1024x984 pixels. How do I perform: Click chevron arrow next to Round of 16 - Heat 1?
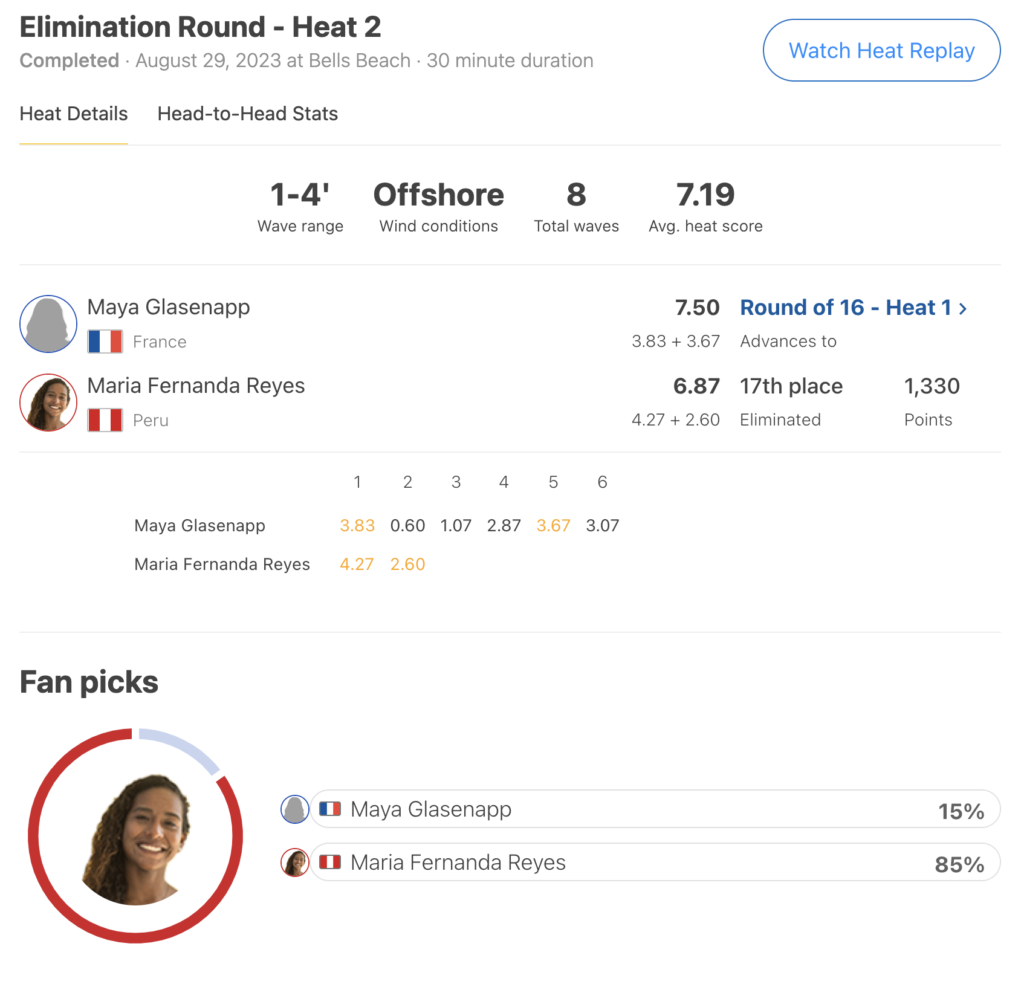point(963,308)
